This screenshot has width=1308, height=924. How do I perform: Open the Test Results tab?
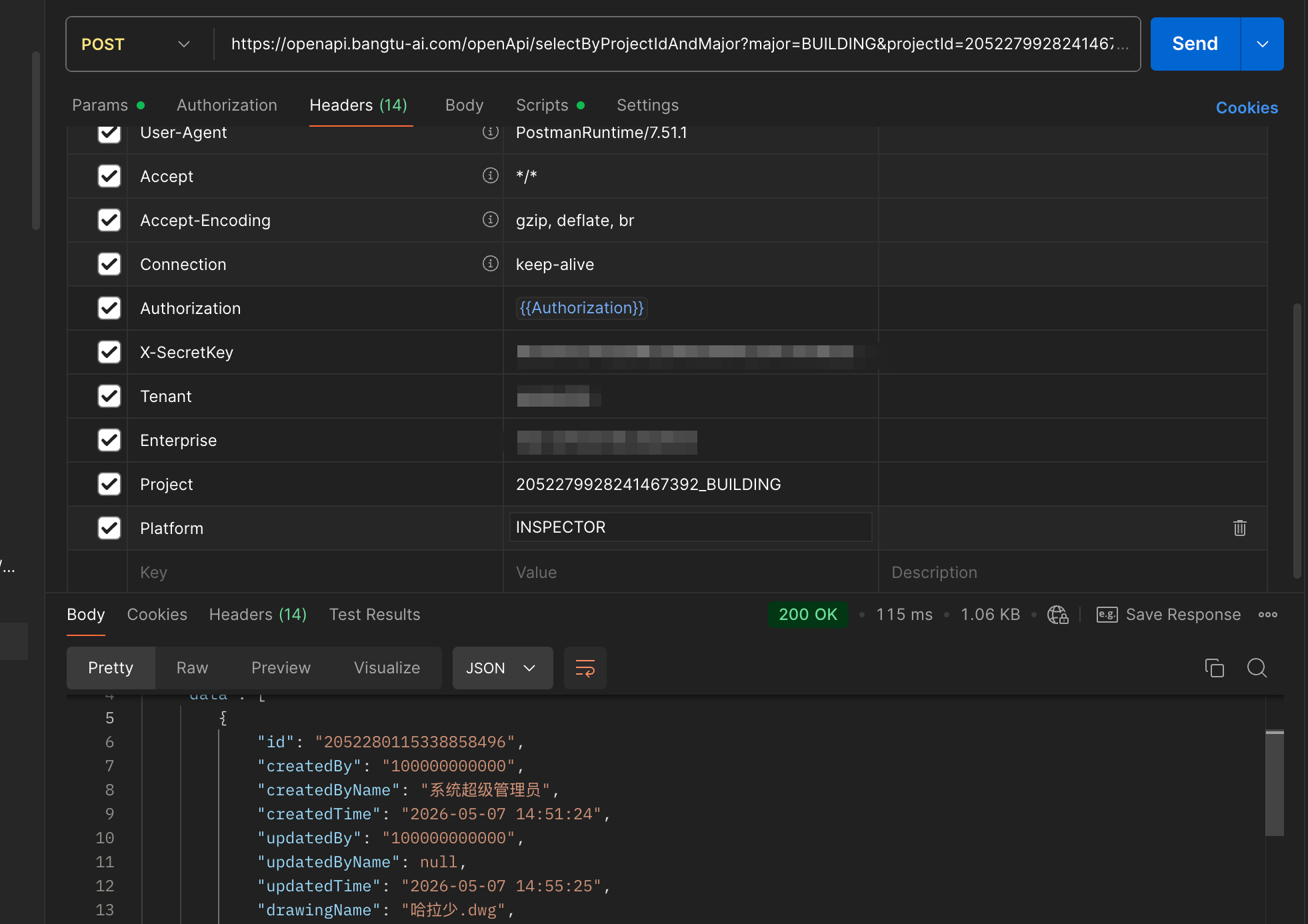[x=374, y=615]
